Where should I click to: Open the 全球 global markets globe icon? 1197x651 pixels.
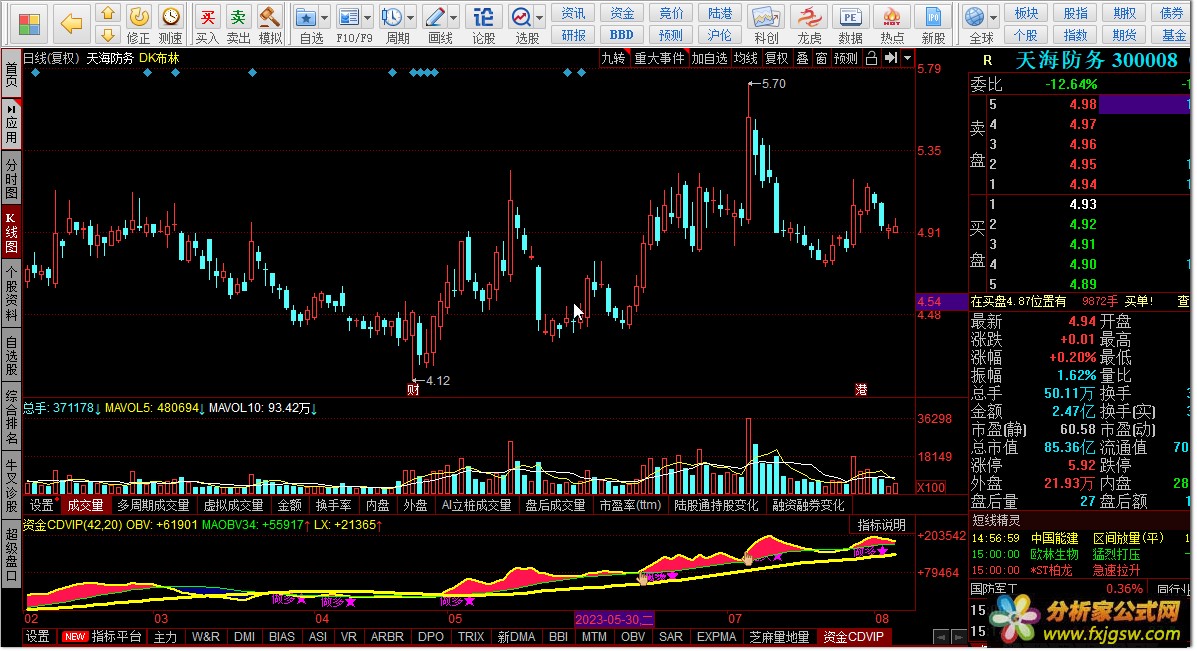(975, 24)
